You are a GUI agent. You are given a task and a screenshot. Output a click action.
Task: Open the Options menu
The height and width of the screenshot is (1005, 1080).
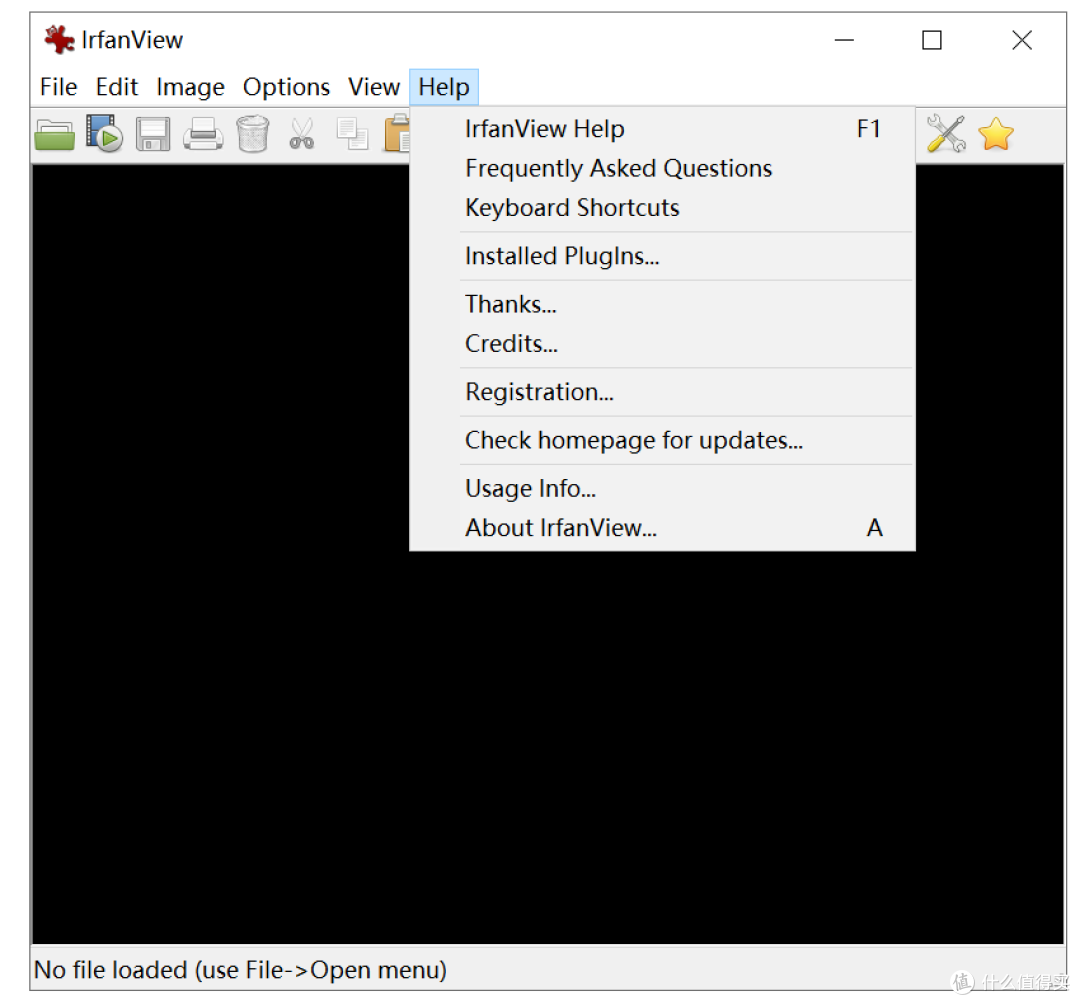(286, 87)
